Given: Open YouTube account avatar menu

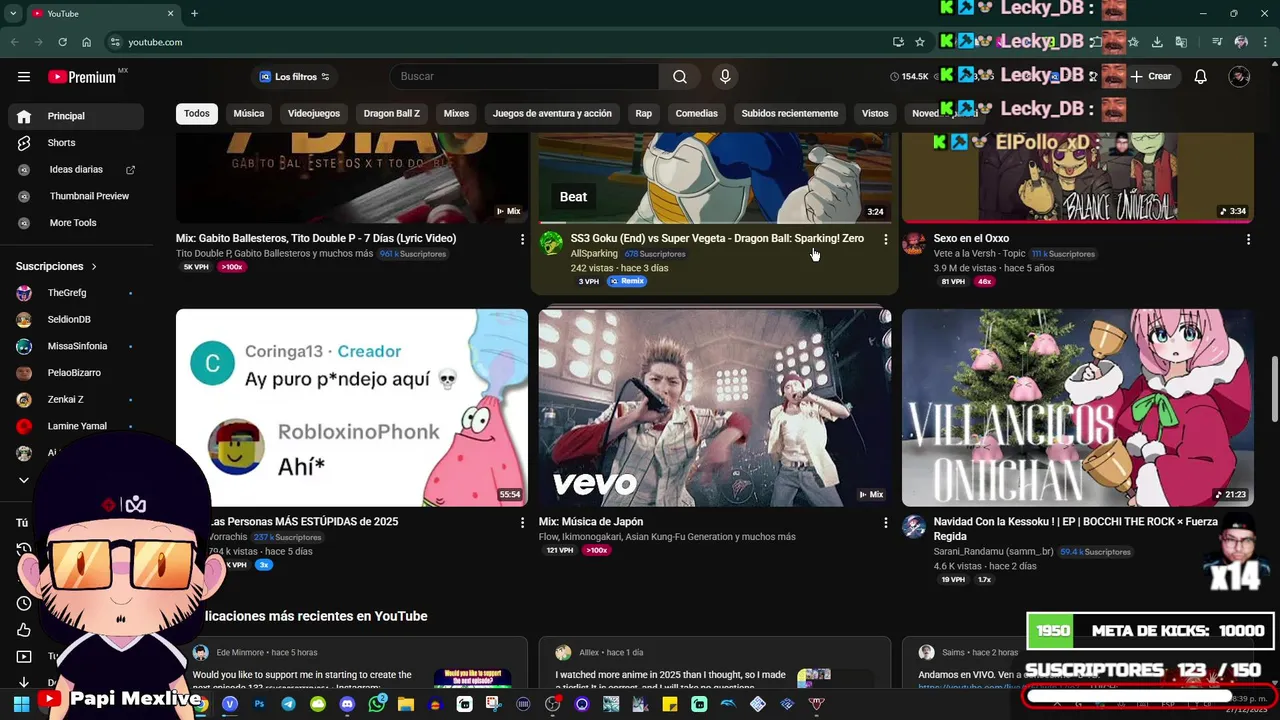Looking at the screenshot, I should (x=1239, y=77).
